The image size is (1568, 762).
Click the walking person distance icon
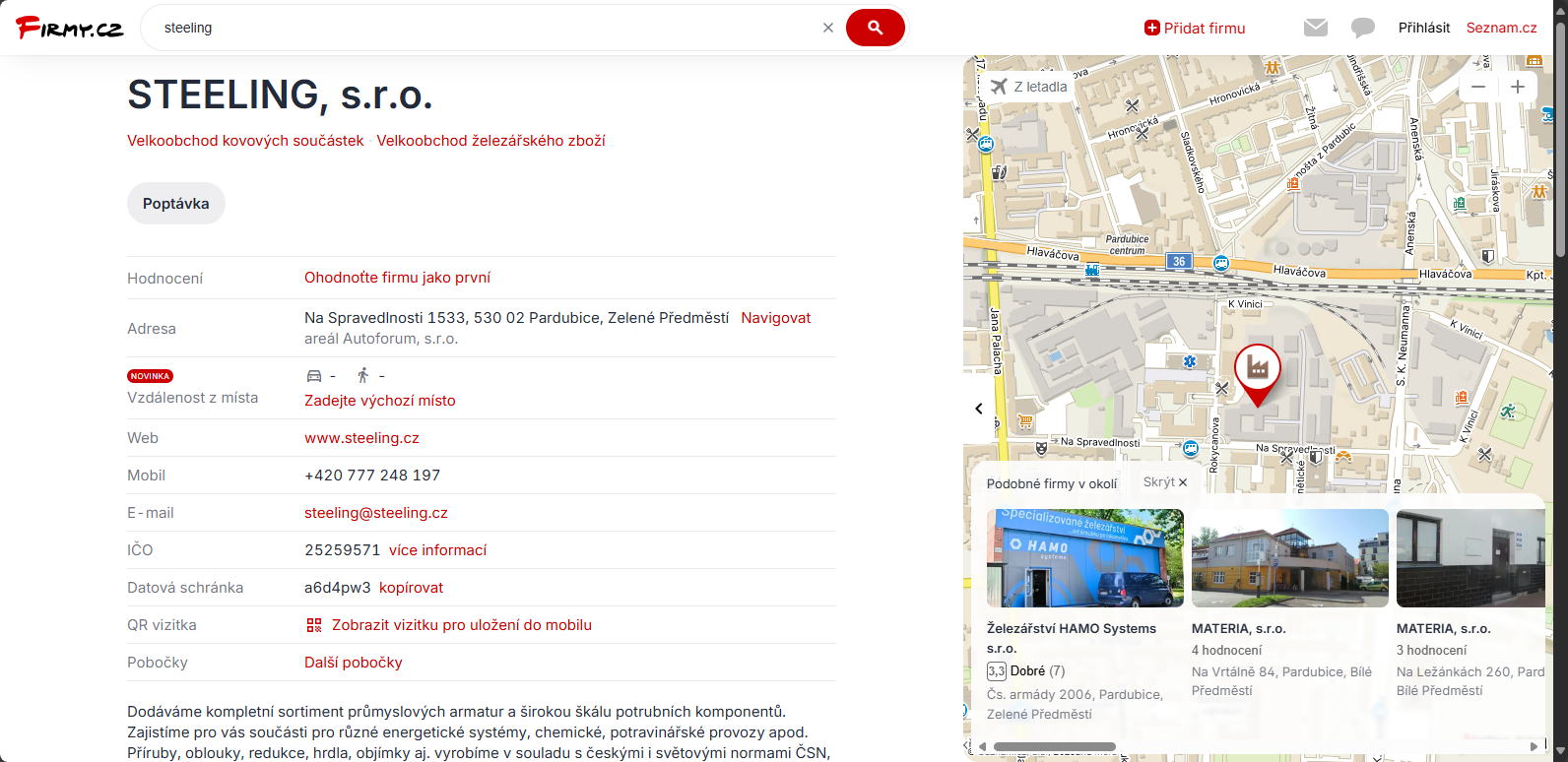tap(363, 375)
